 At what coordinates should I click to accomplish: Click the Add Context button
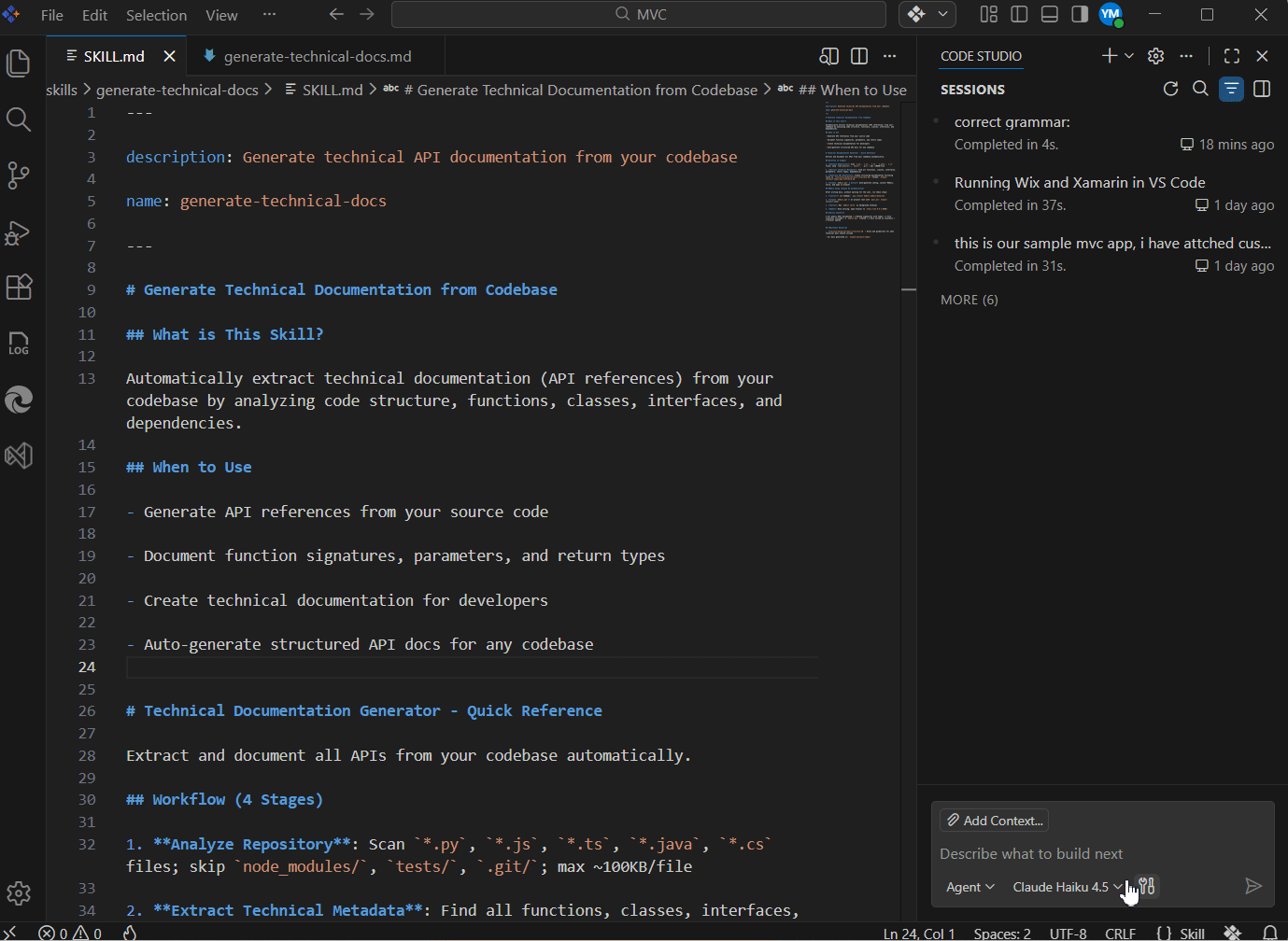point(994,821)
